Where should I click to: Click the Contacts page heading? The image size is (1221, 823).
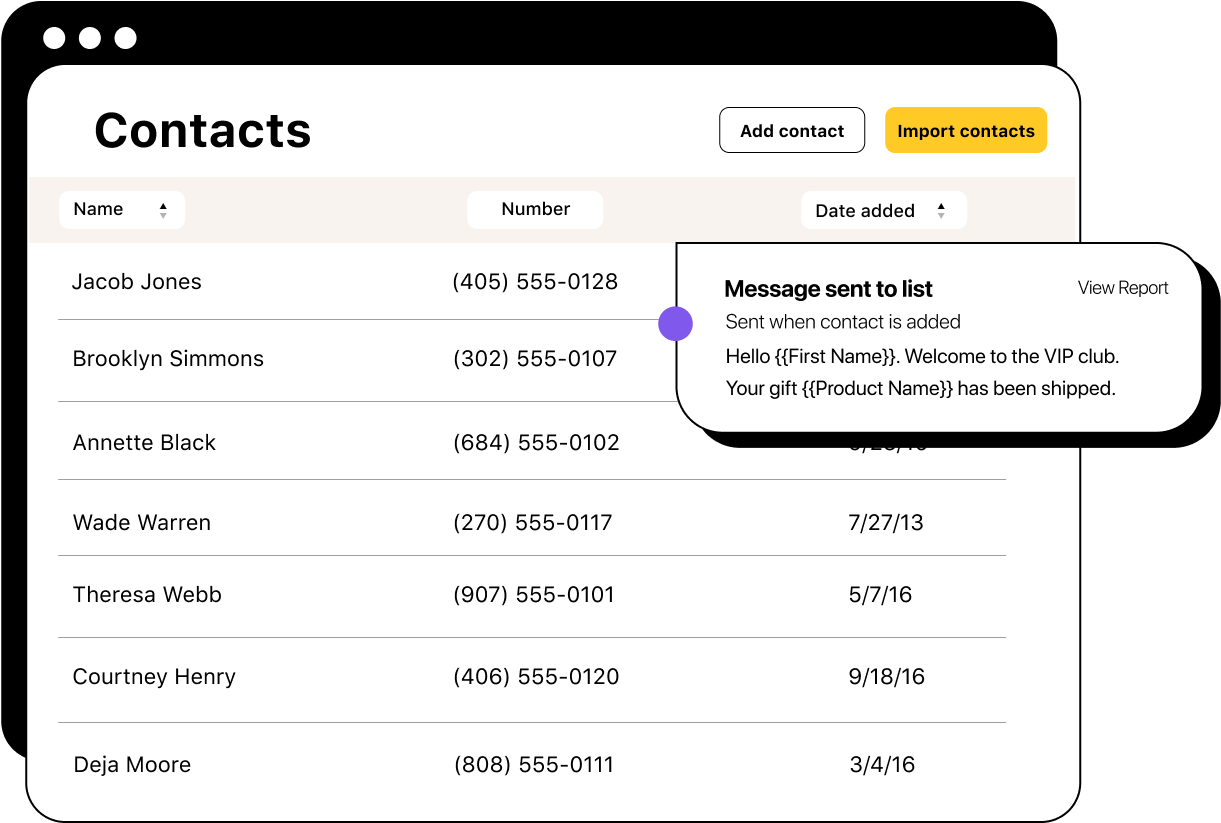[203, 130]
